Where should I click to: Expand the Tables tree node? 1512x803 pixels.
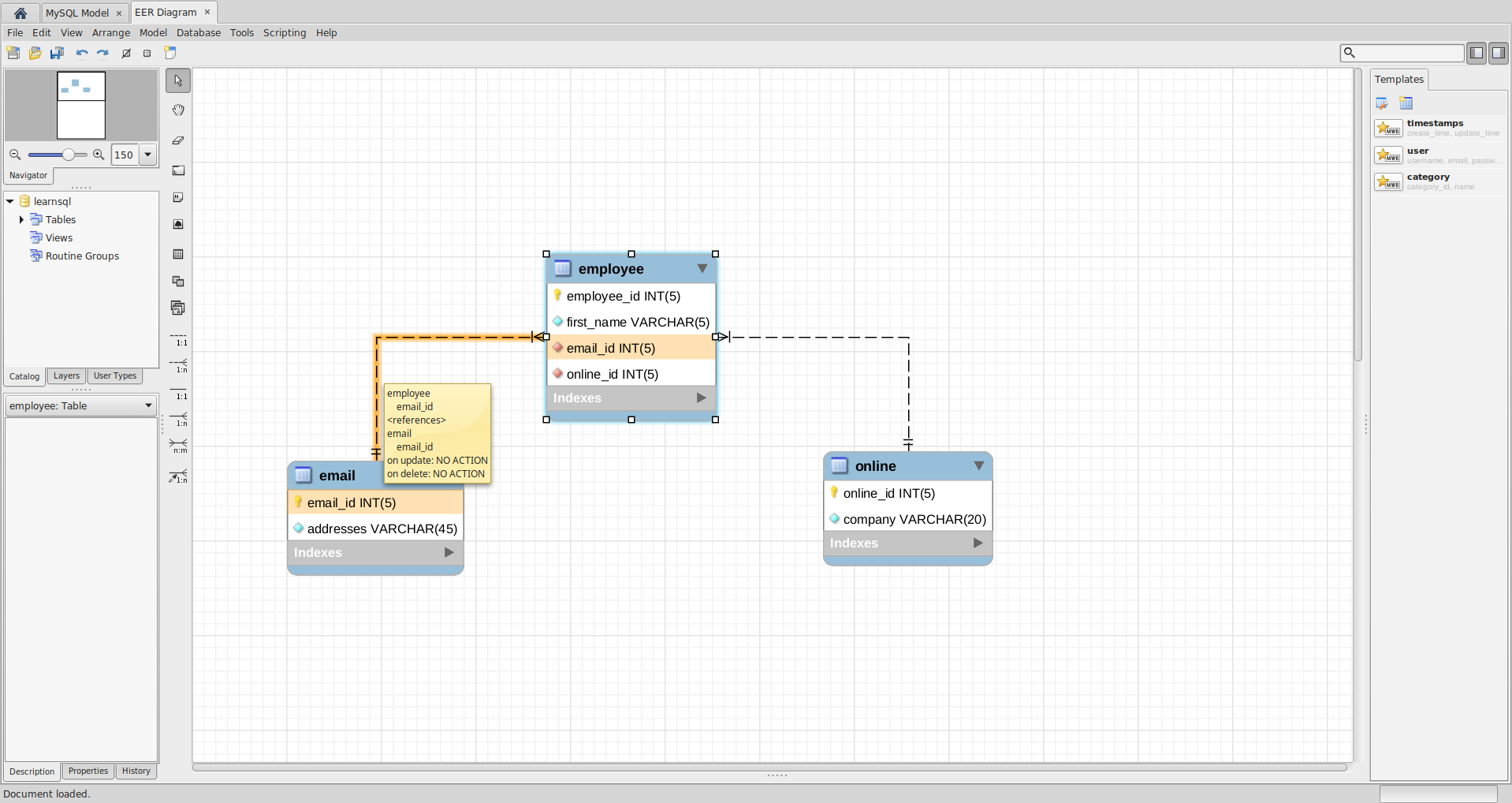(21, 219)
